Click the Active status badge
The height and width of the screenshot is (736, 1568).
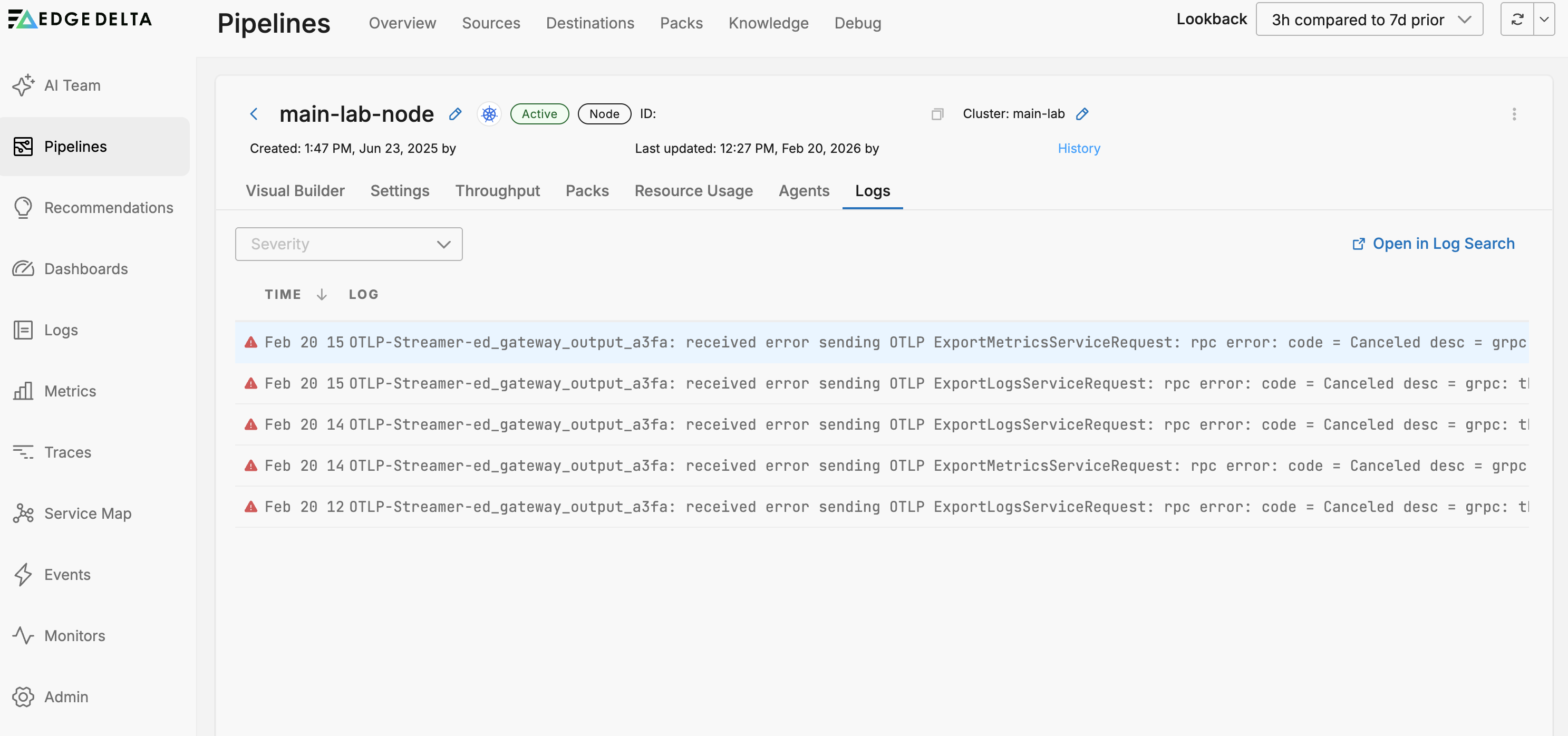[539, 114]
